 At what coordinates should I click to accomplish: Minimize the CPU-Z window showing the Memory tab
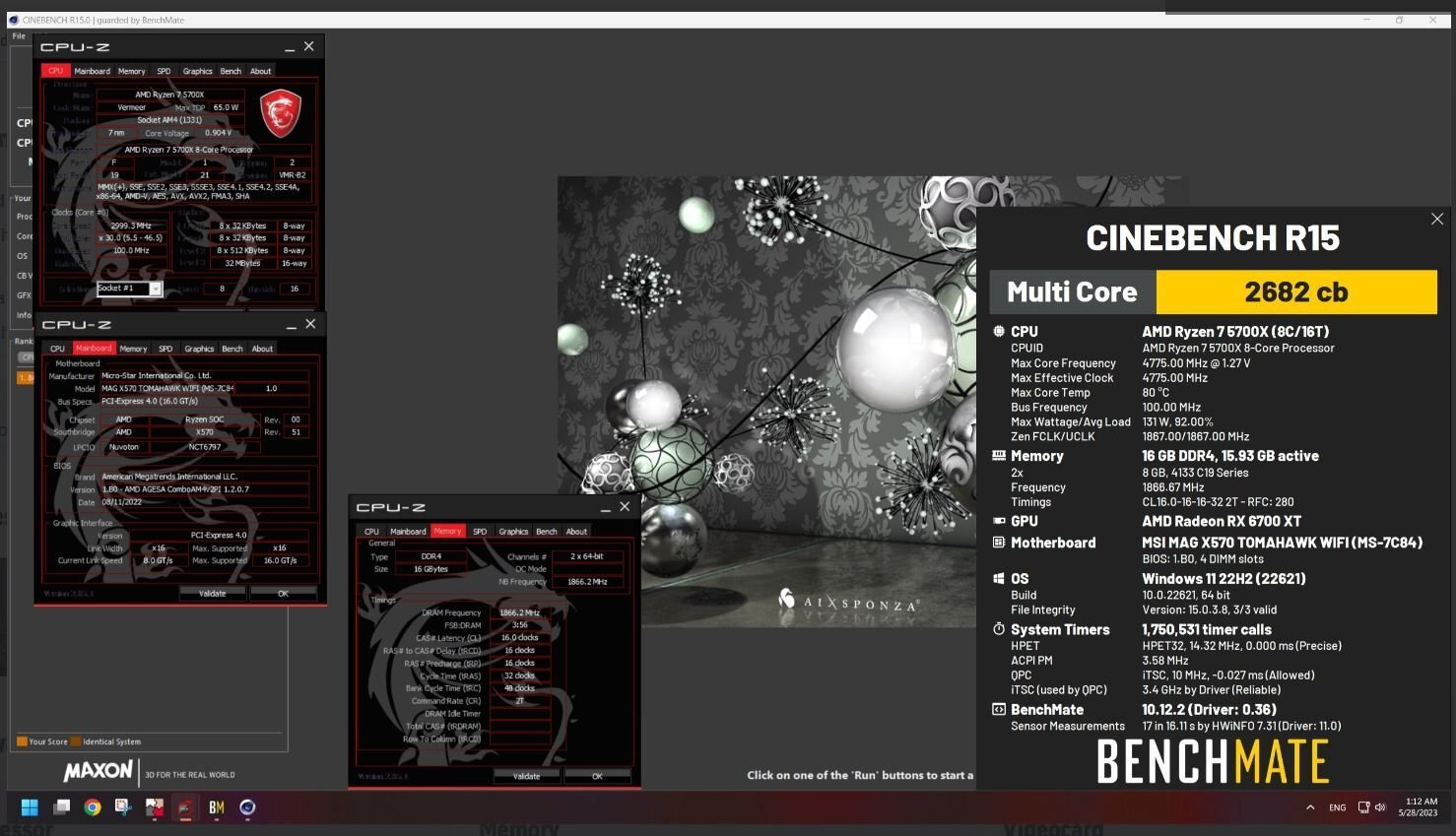[604, 507]
